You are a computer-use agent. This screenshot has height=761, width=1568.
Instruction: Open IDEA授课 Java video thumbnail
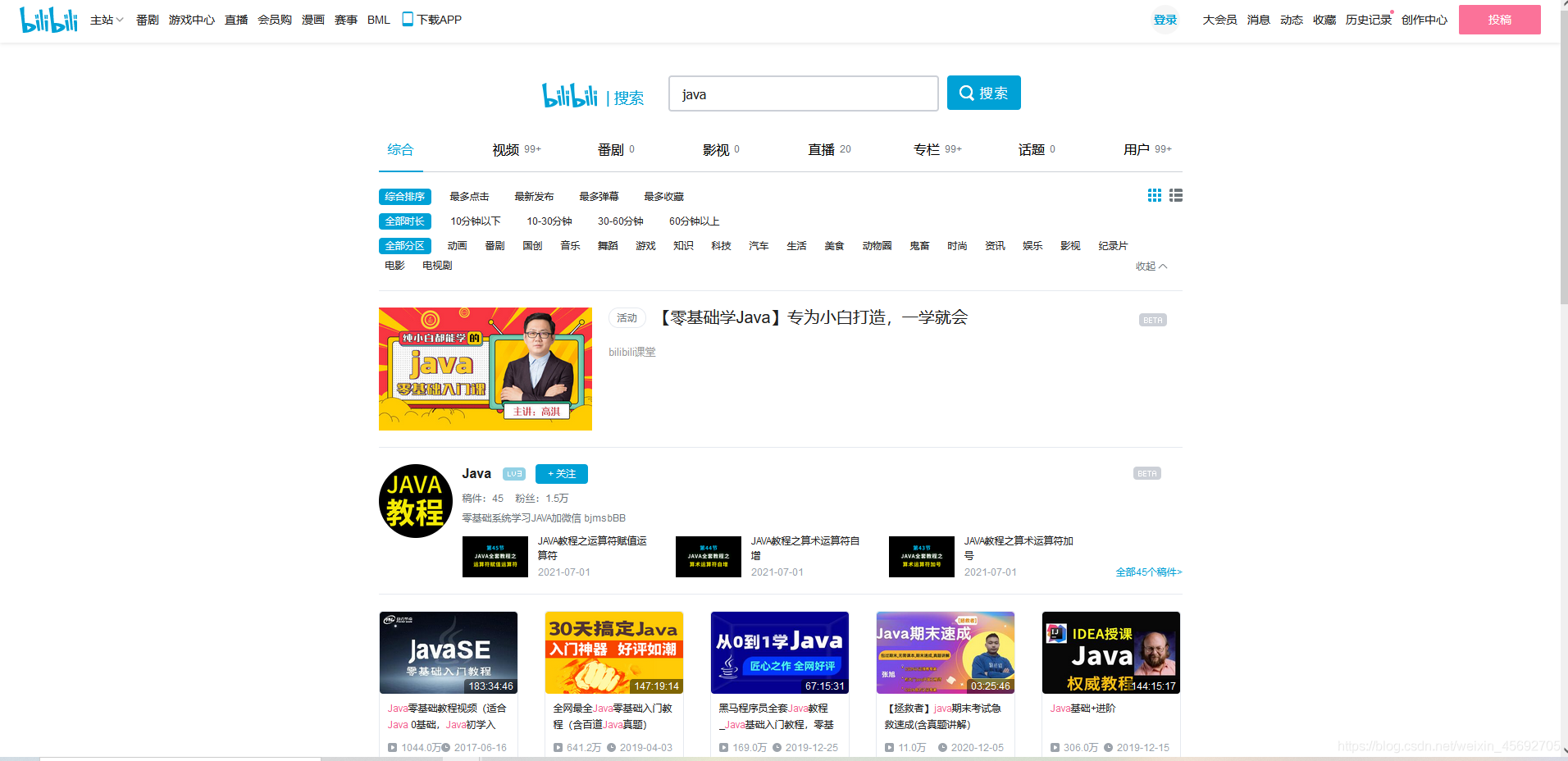1111,653
